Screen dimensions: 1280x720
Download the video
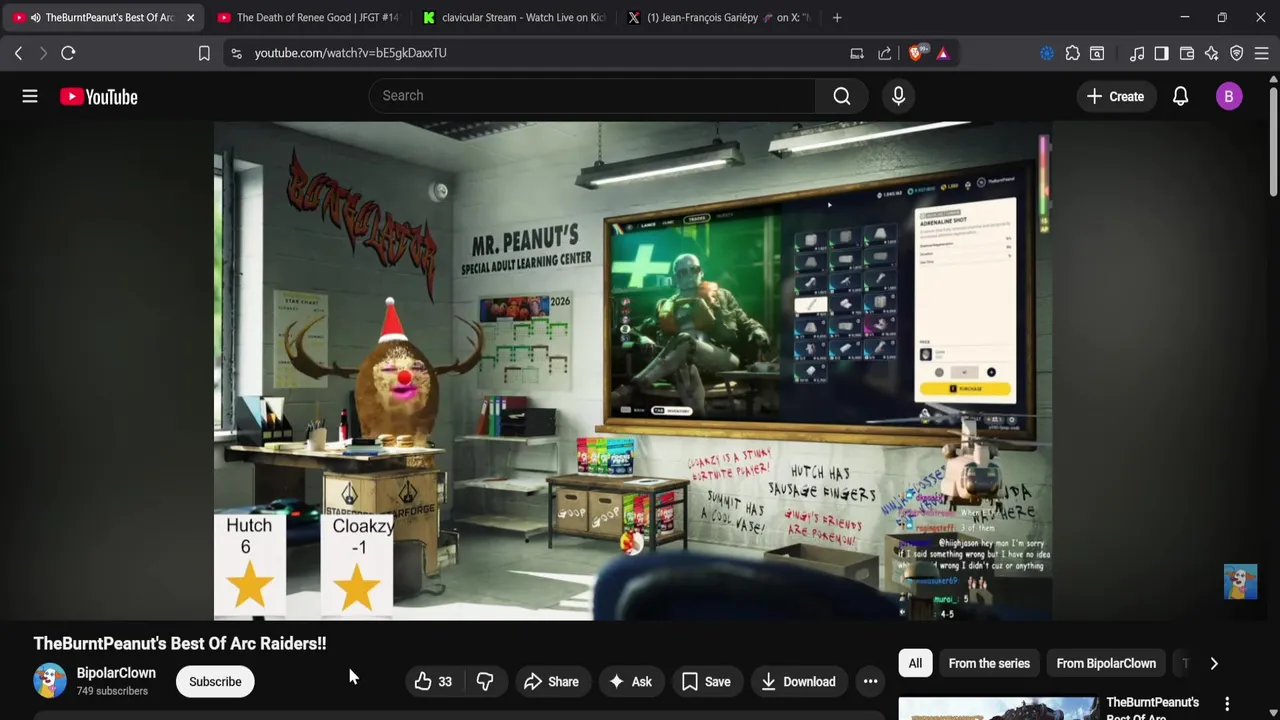(798, 682)
